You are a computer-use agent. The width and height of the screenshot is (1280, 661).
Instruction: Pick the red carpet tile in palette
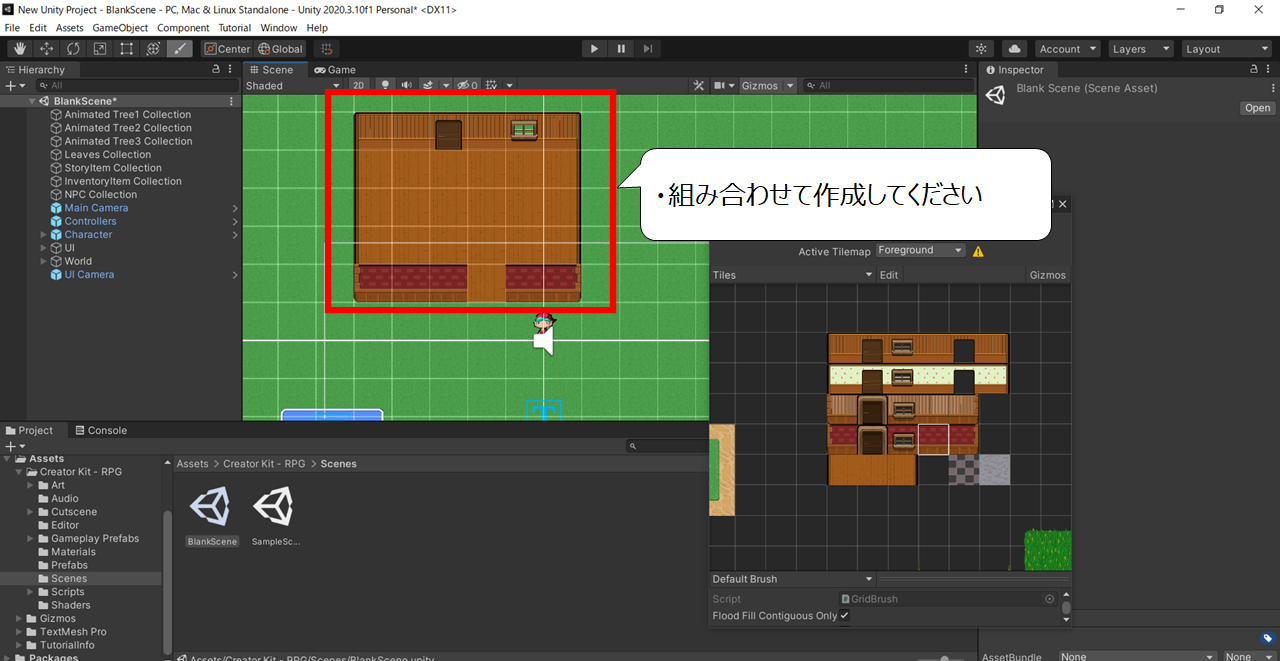[x=933, y=439]
